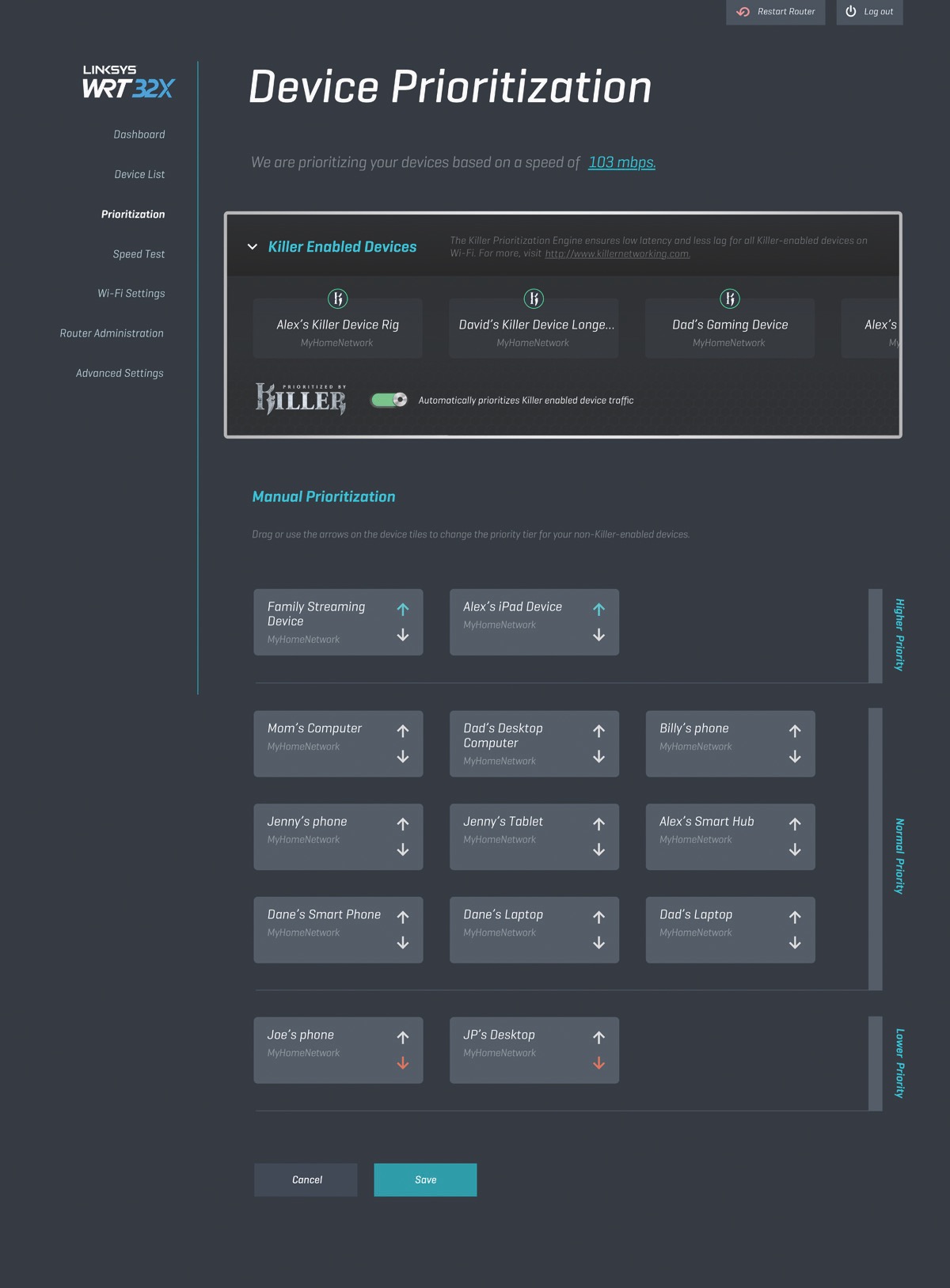Collapse the Killer Enabled Devices section
This screenshot has width=950, height=1288.
click(253, 247)
